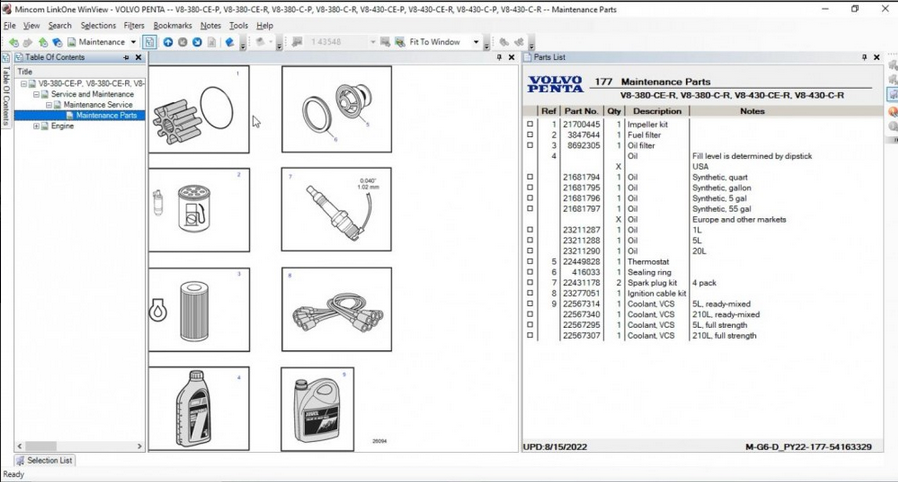The image size is (898, 482).
Task: Close the Parts List panel
Action: (876, 57)
